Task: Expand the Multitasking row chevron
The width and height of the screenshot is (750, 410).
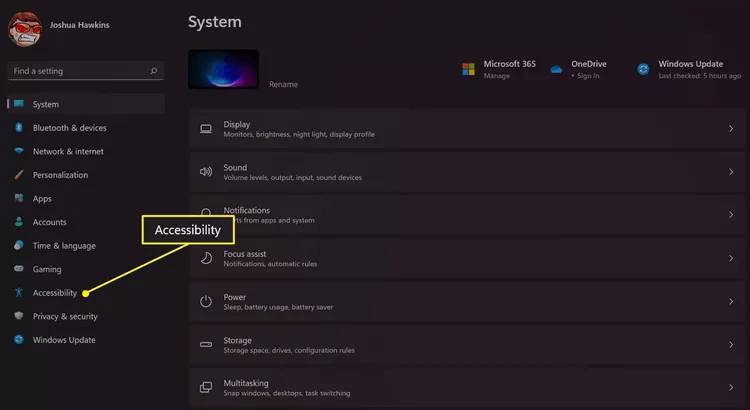Action: 731,388
